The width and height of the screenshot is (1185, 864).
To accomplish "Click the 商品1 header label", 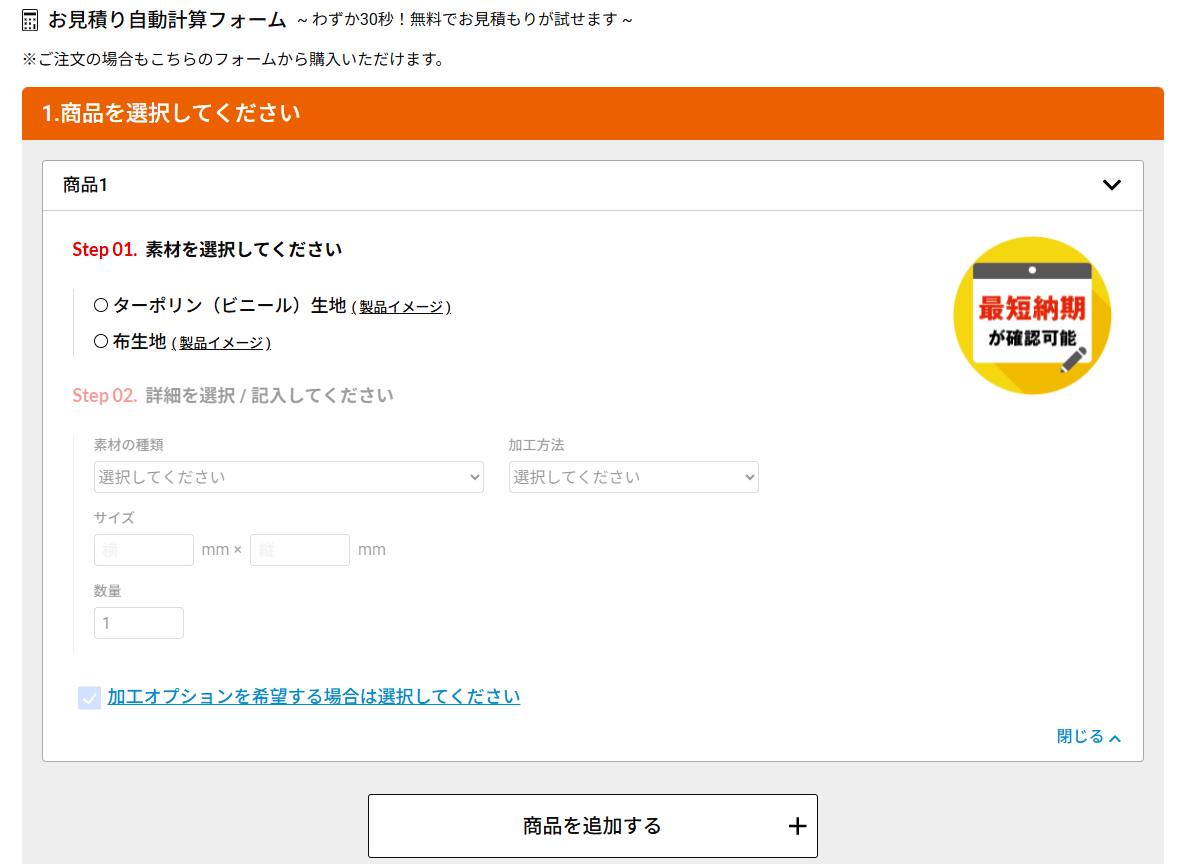I will [85, 185].
